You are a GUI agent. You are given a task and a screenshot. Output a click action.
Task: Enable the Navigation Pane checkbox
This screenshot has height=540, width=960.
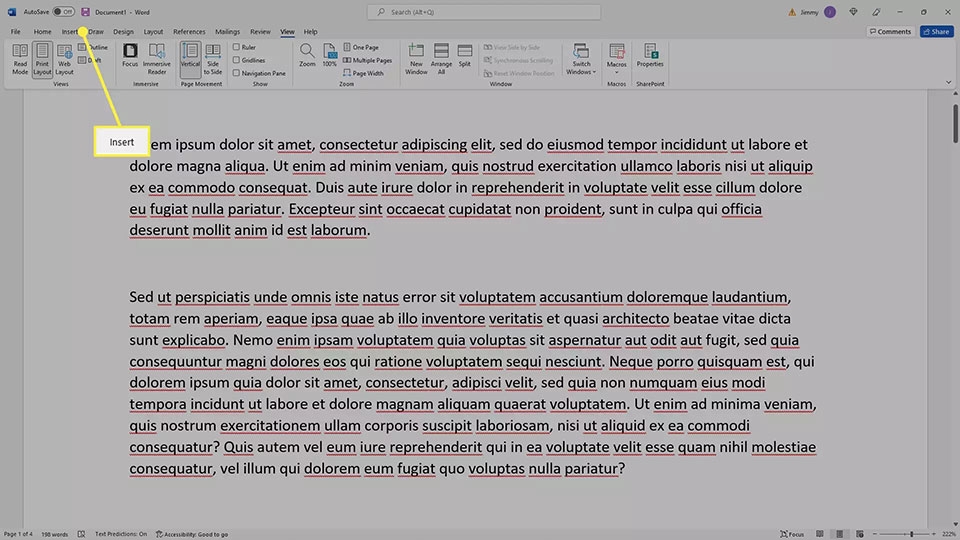[236, 73]
